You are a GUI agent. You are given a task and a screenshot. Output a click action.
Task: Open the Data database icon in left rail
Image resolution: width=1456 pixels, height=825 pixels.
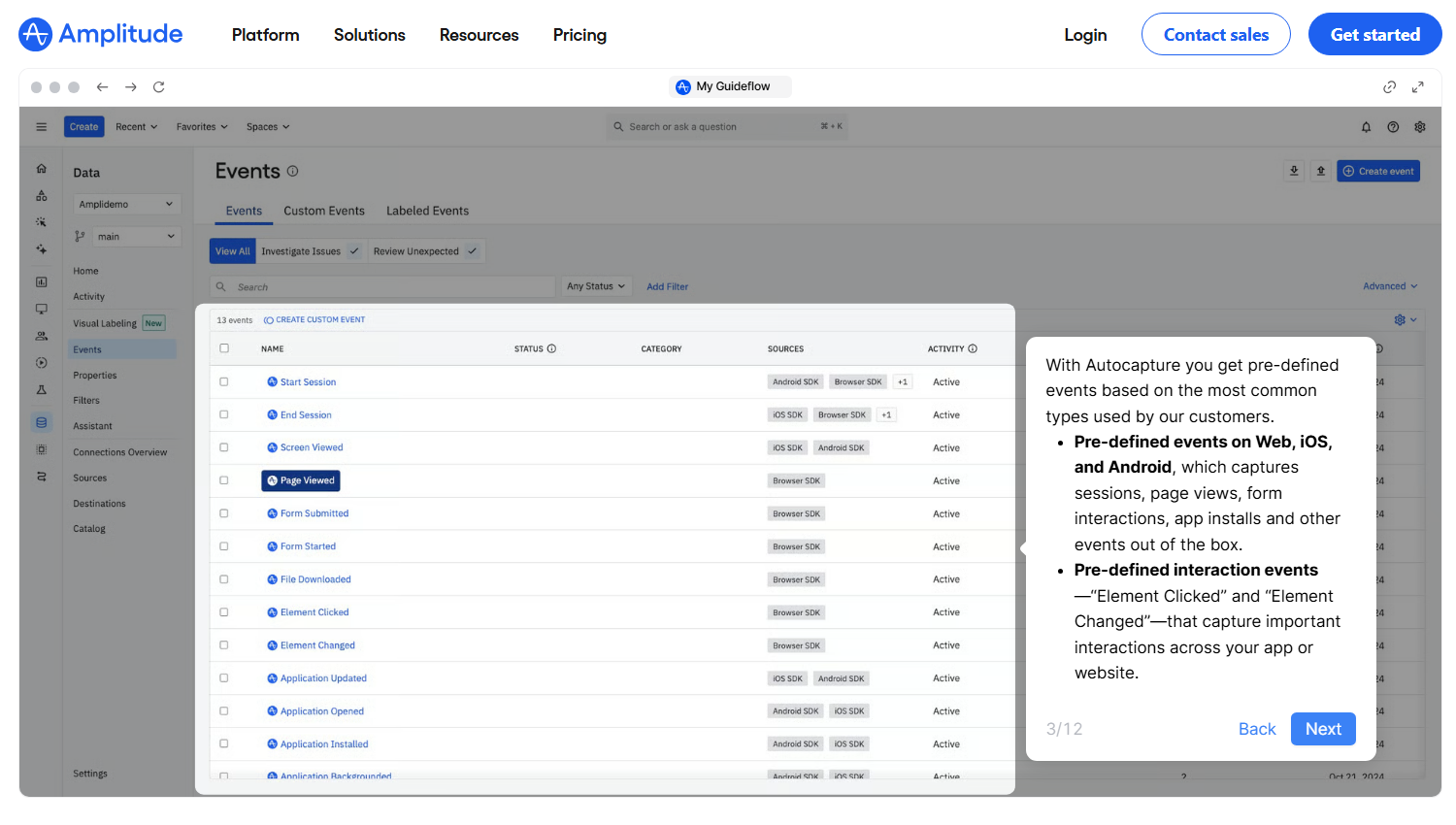pos(42,422)
